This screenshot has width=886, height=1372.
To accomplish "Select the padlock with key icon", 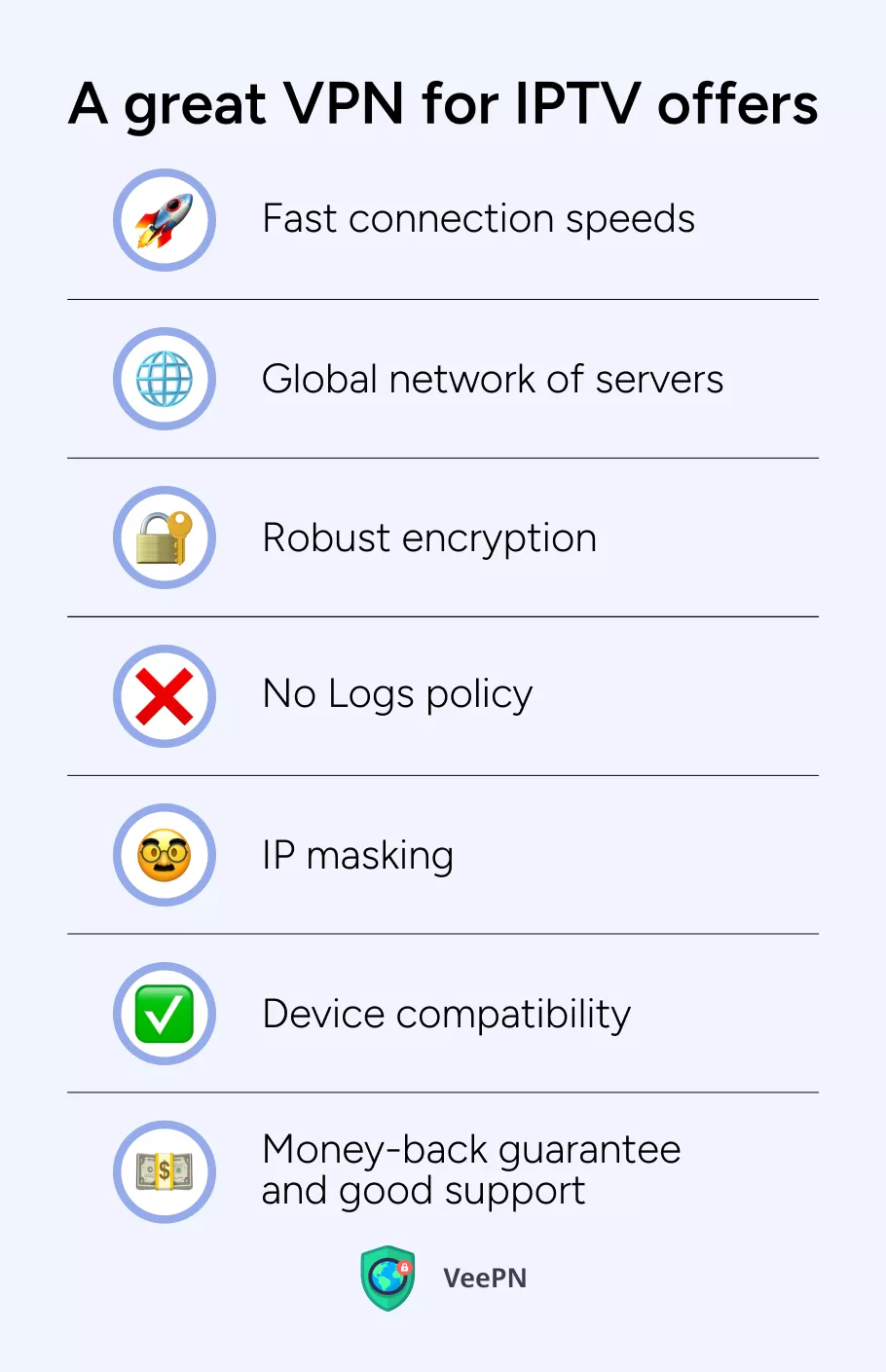I will [165, 538].
